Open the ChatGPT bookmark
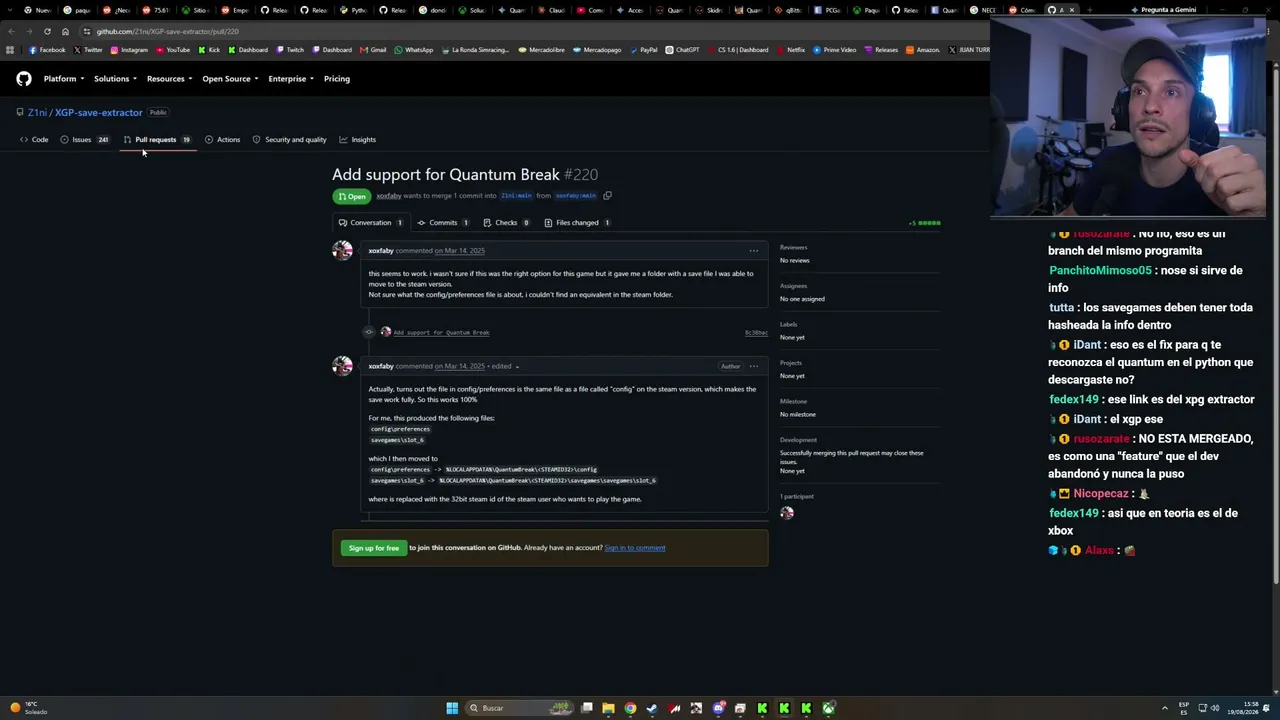1280x720 pixels. [x=683, y=50]
